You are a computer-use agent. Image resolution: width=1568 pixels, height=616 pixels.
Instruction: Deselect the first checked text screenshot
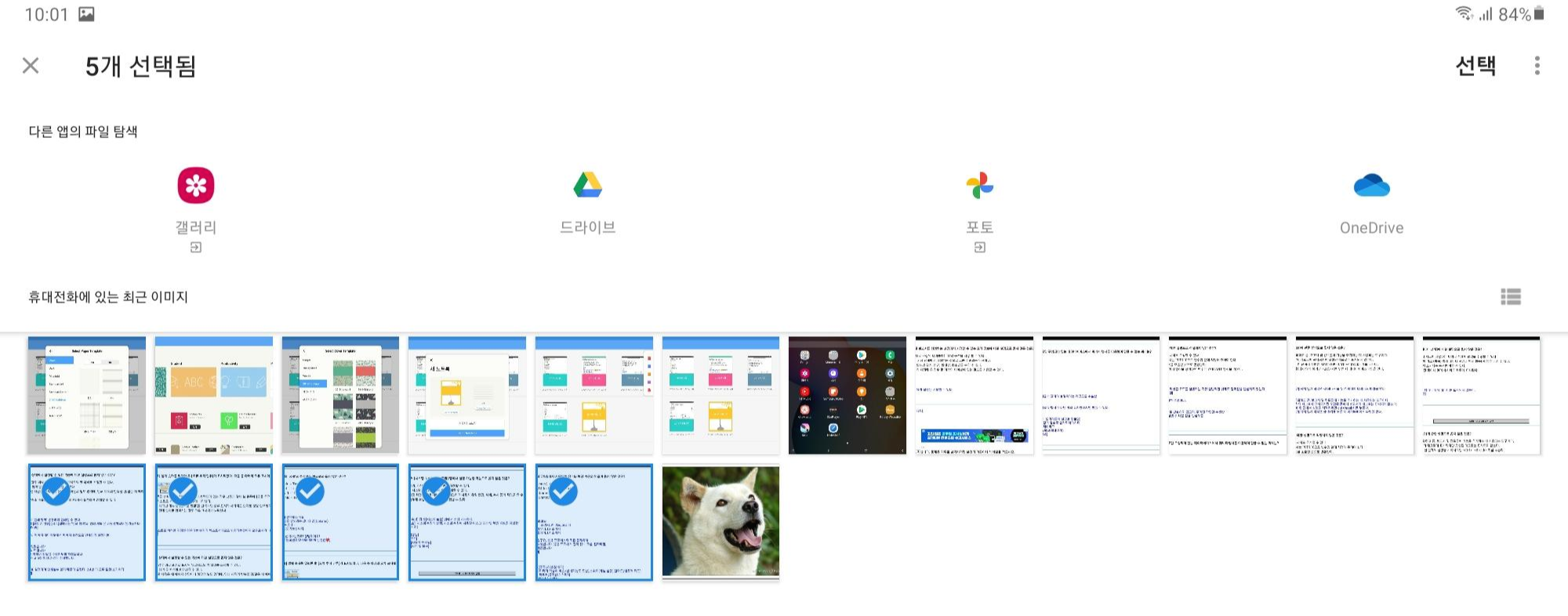coord(86,522)
